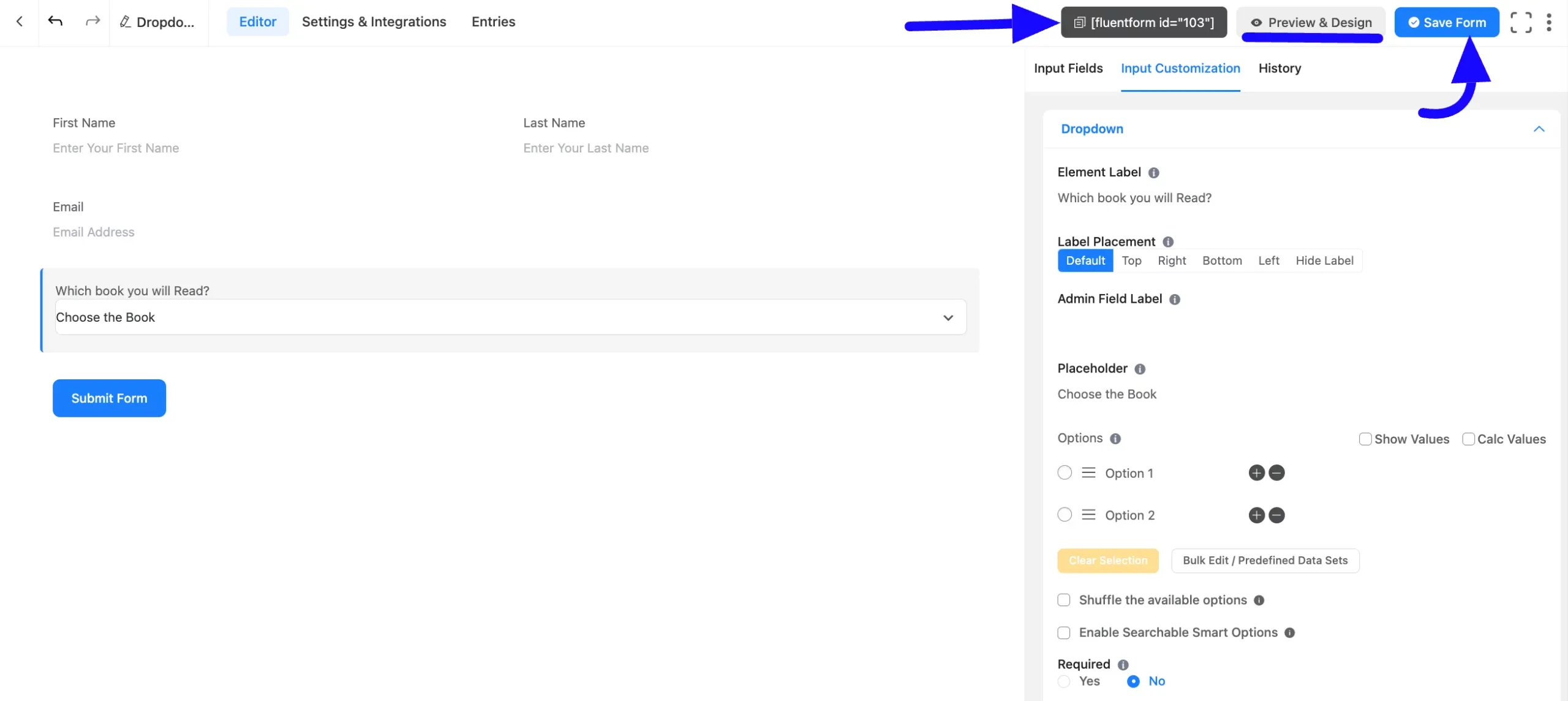Open the three-dot more options menu
1568x701 pixels.
click(1548, 23)
